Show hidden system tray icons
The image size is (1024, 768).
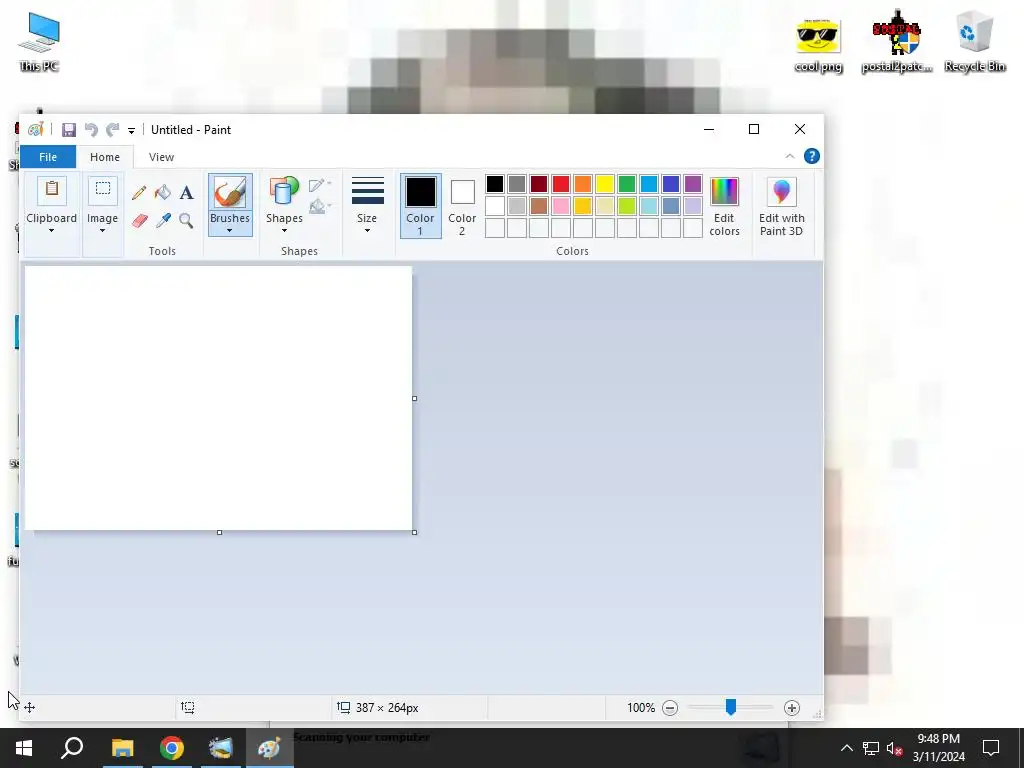click(x=846, y=748)
